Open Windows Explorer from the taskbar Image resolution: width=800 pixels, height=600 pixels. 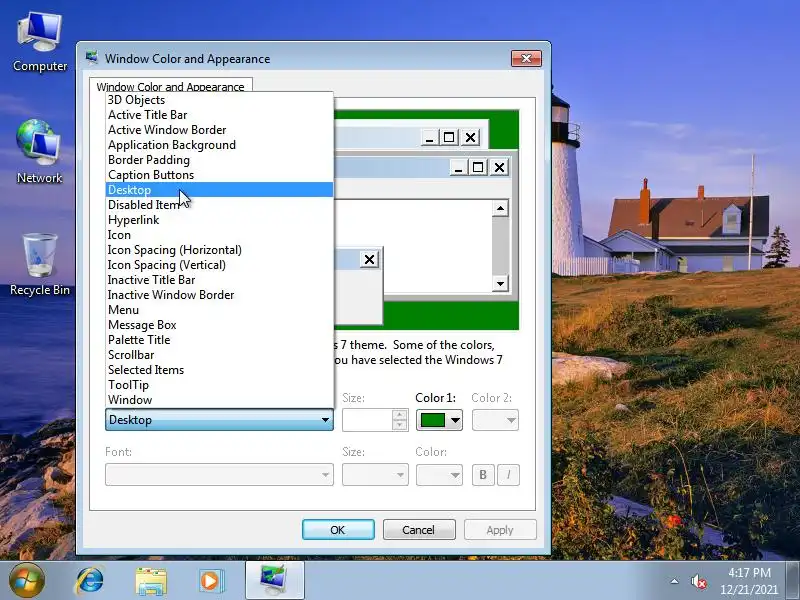coord(151,581)
